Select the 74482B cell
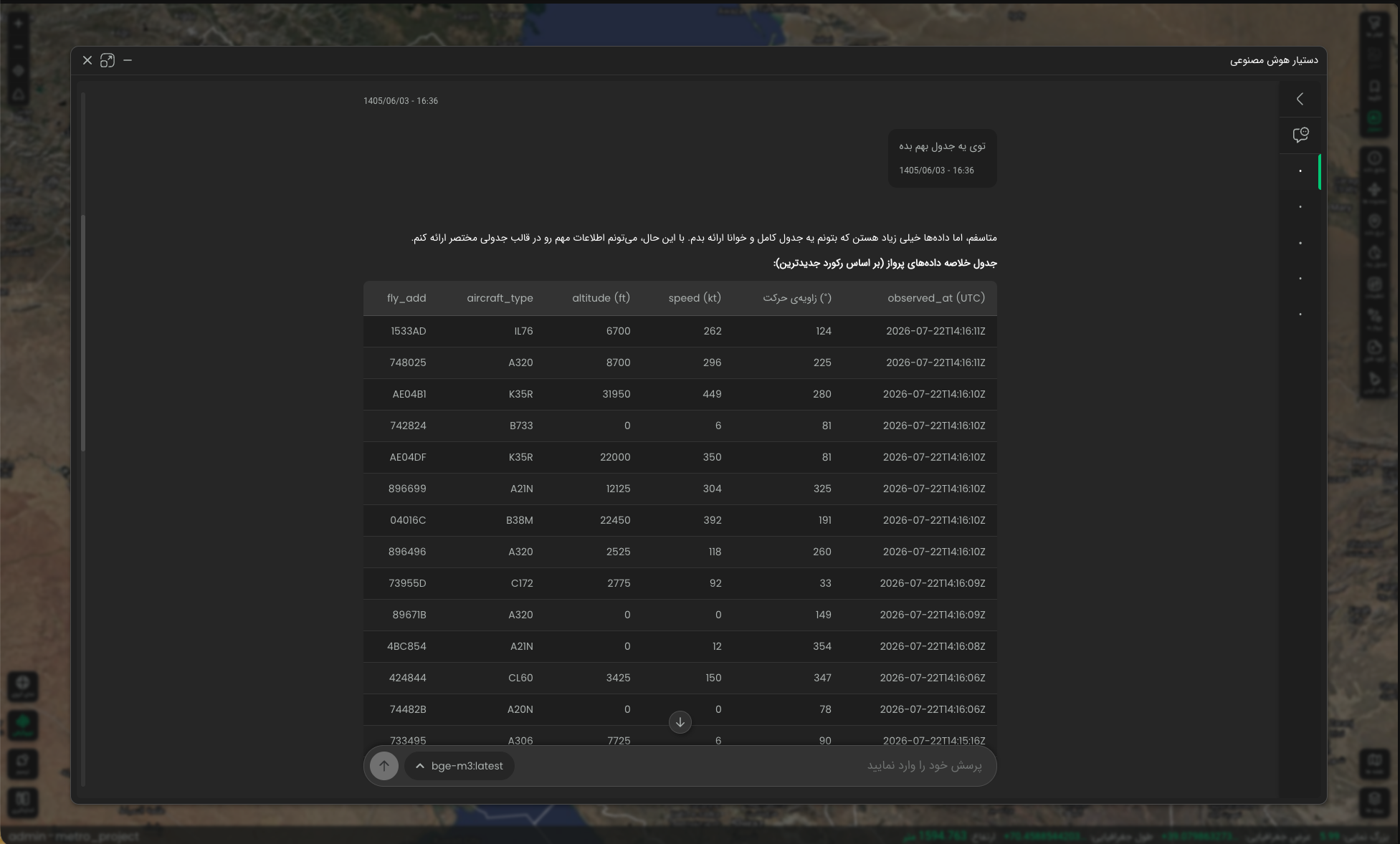1400x844 pixels. (x=408, y=709)
